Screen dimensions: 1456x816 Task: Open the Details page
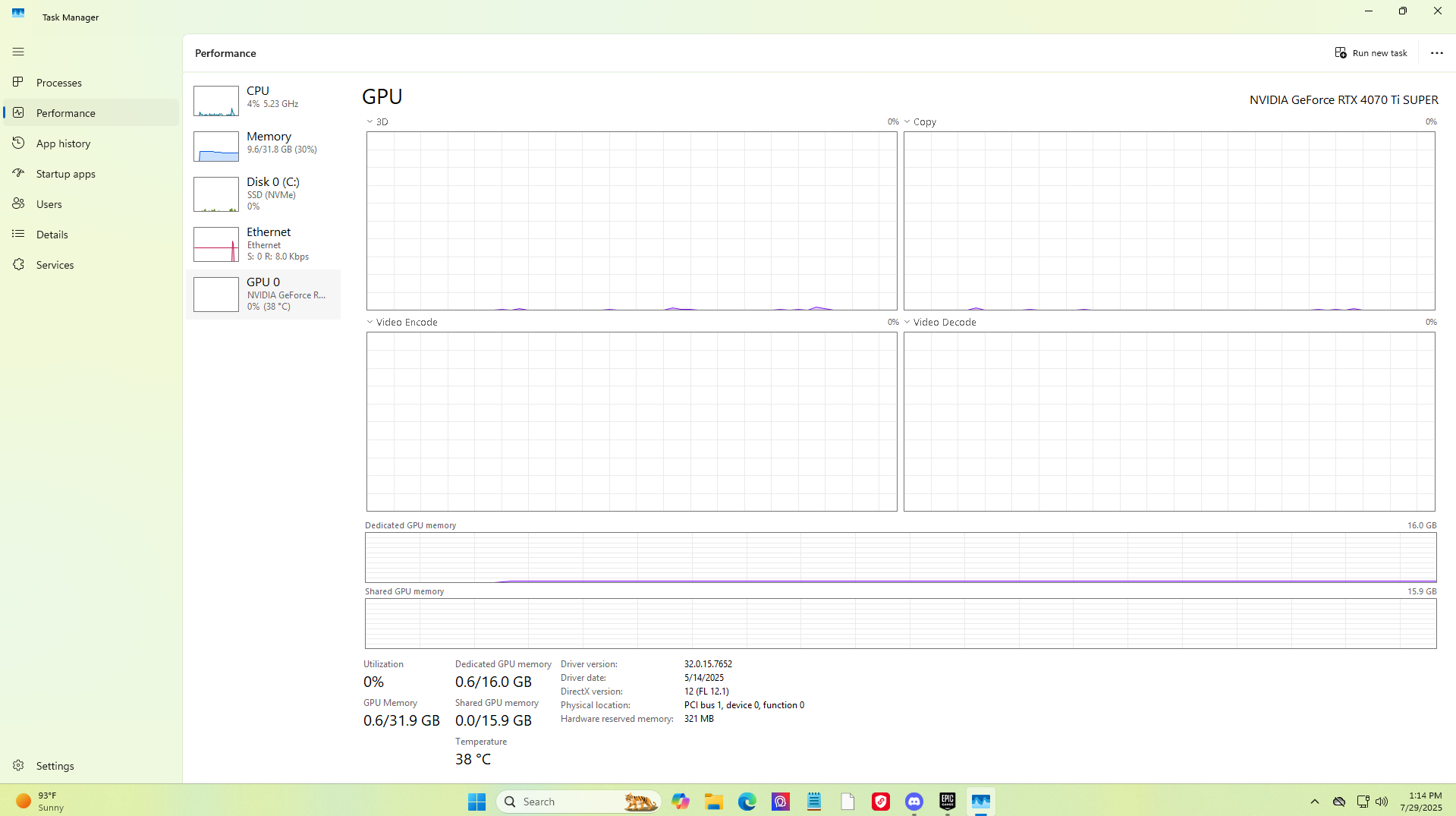91,234
